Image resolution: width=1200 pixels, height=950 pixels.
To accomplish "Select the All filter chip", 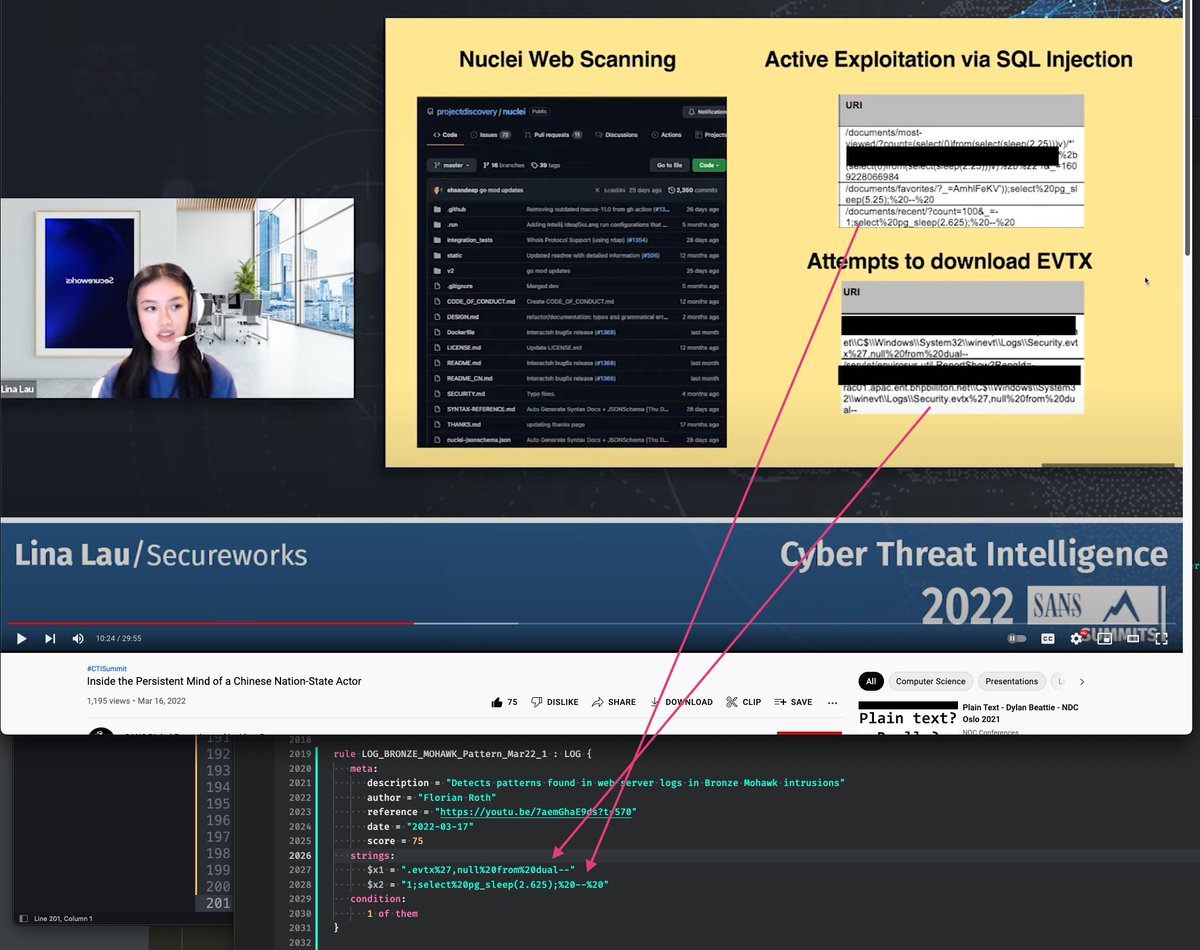I will 870,681.
